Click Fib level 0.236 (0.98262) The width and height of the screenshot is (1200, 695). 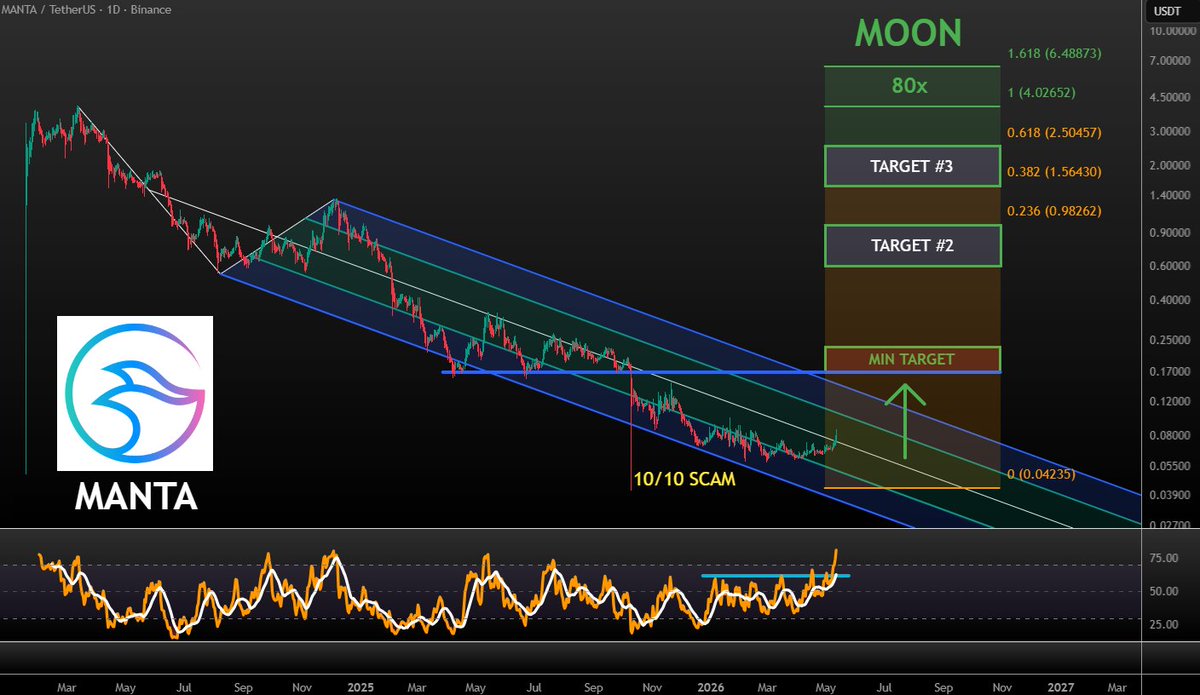click(1054, 212)
